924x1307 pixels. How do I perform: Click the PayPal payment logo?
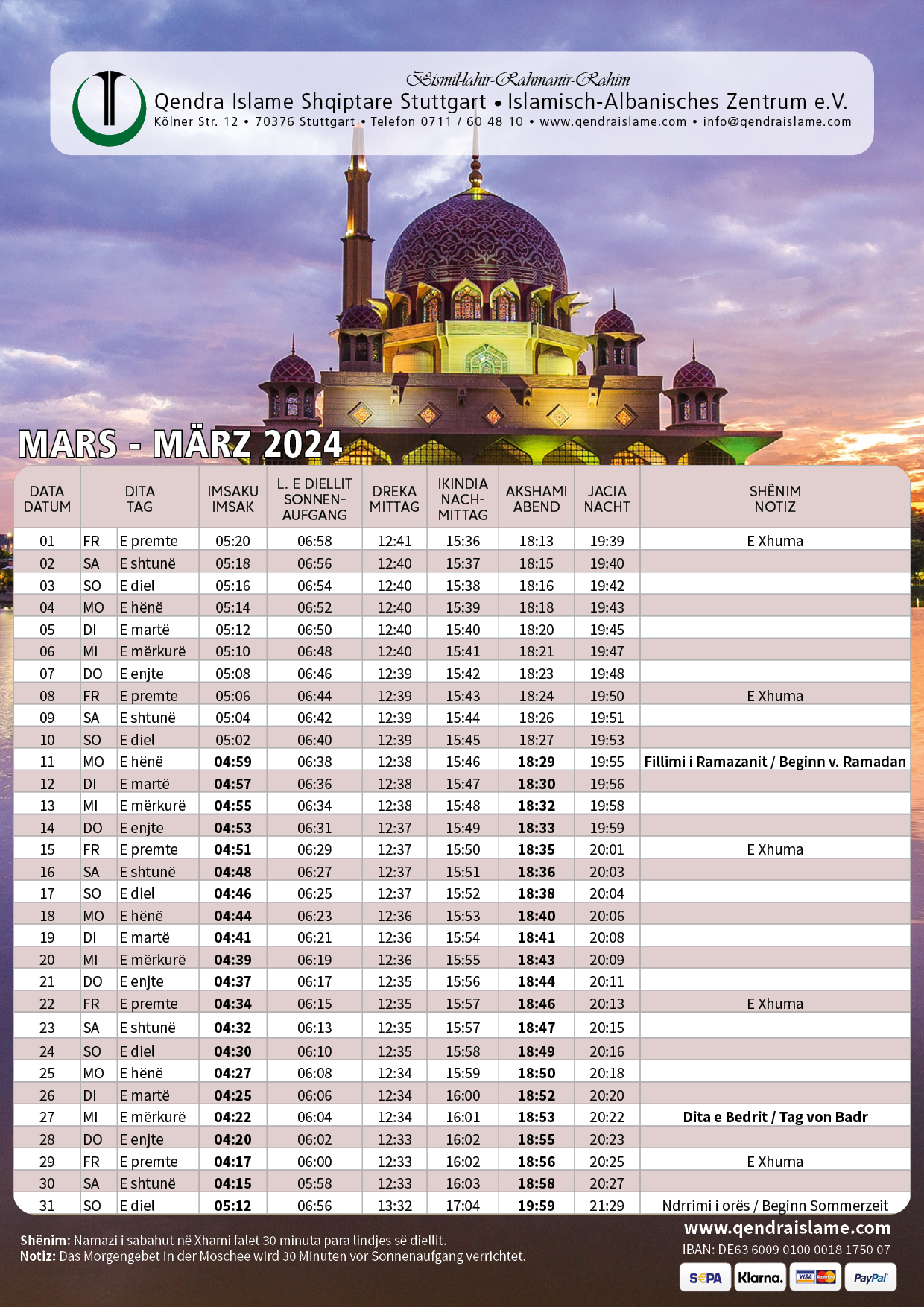point(870,1278)
